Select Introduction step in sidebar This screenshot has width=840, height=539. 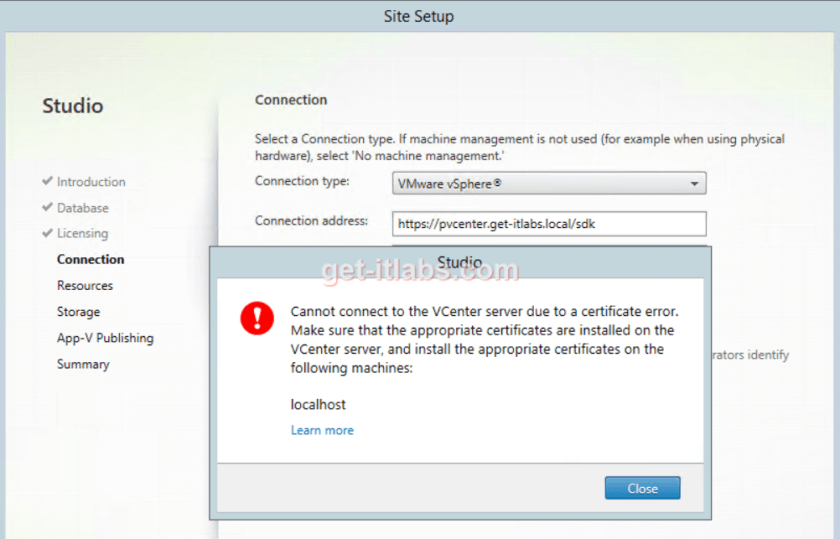(x=91, y=182)
